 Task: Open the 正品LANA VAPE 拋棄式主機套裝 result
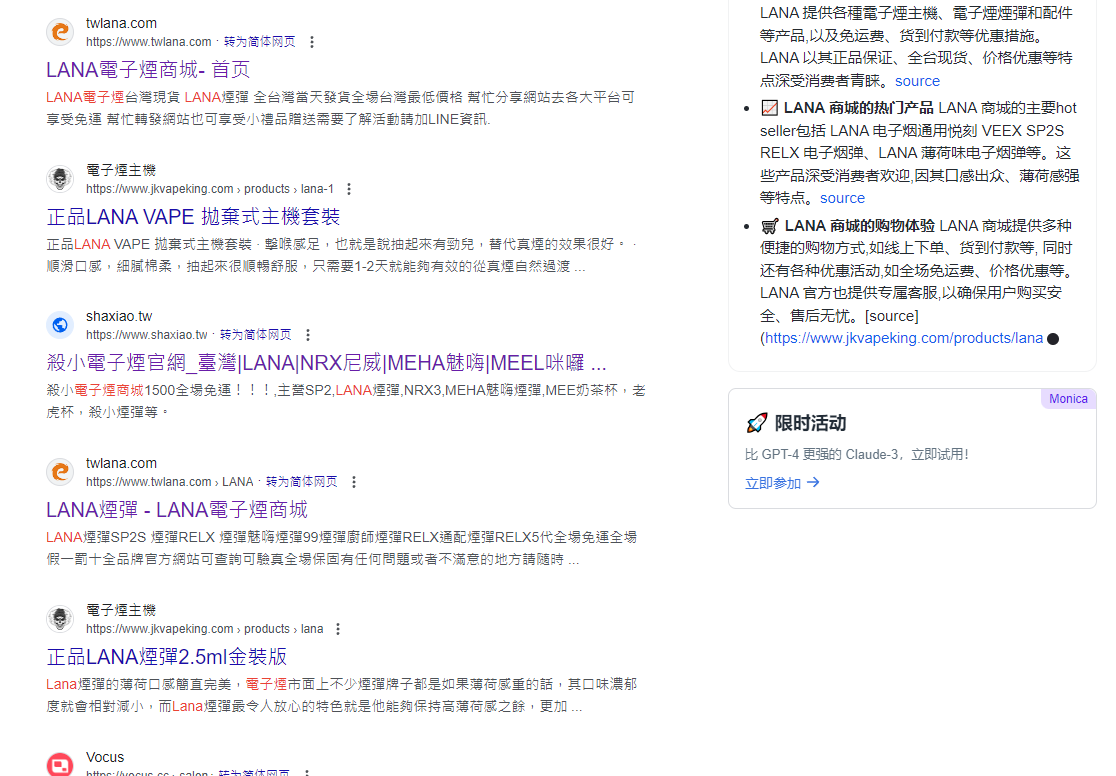(193, 216)
